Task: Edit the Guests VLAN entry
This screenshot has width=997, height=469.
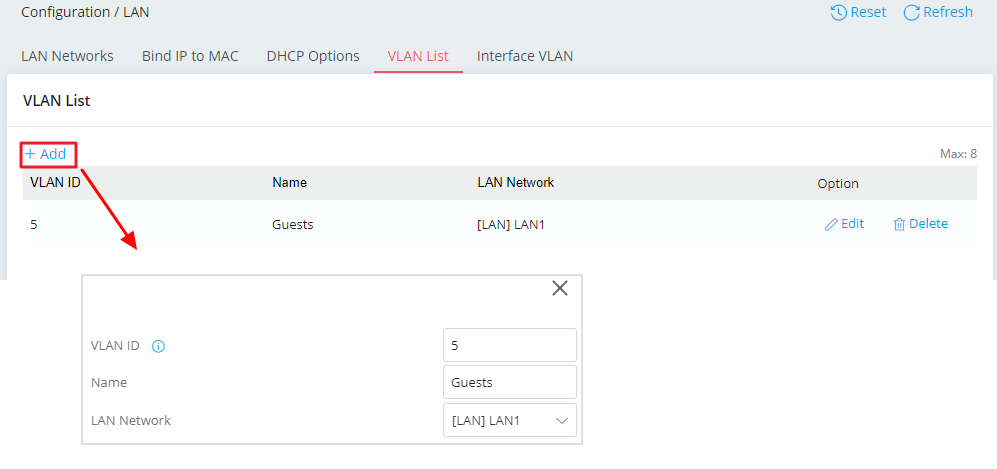Action: pos(844,224)
